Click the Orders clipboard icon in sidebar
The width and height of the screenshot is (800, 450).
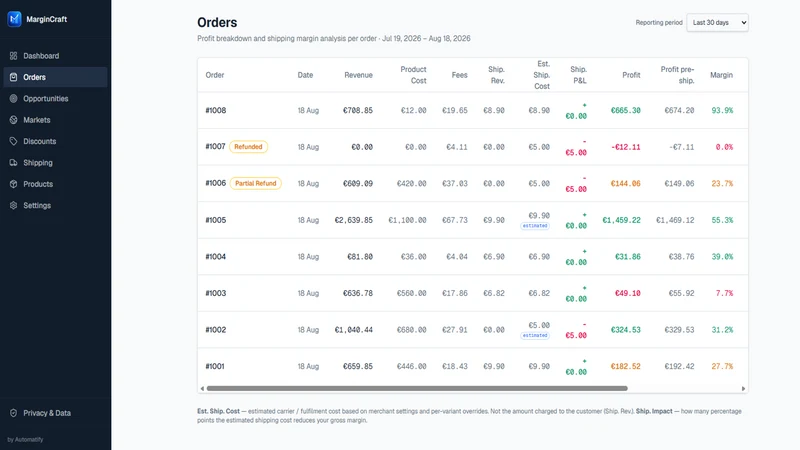[13, 77]
